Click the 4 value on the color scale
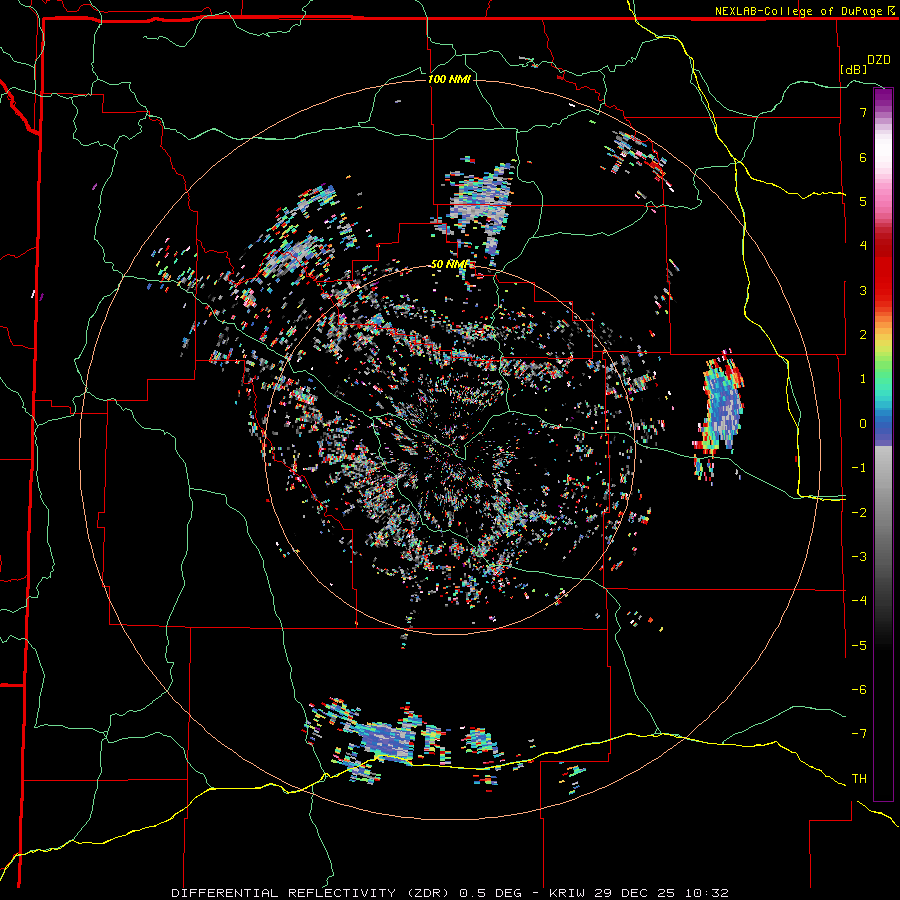Screen dimensions: 900x900 click(x=863, y=246)
